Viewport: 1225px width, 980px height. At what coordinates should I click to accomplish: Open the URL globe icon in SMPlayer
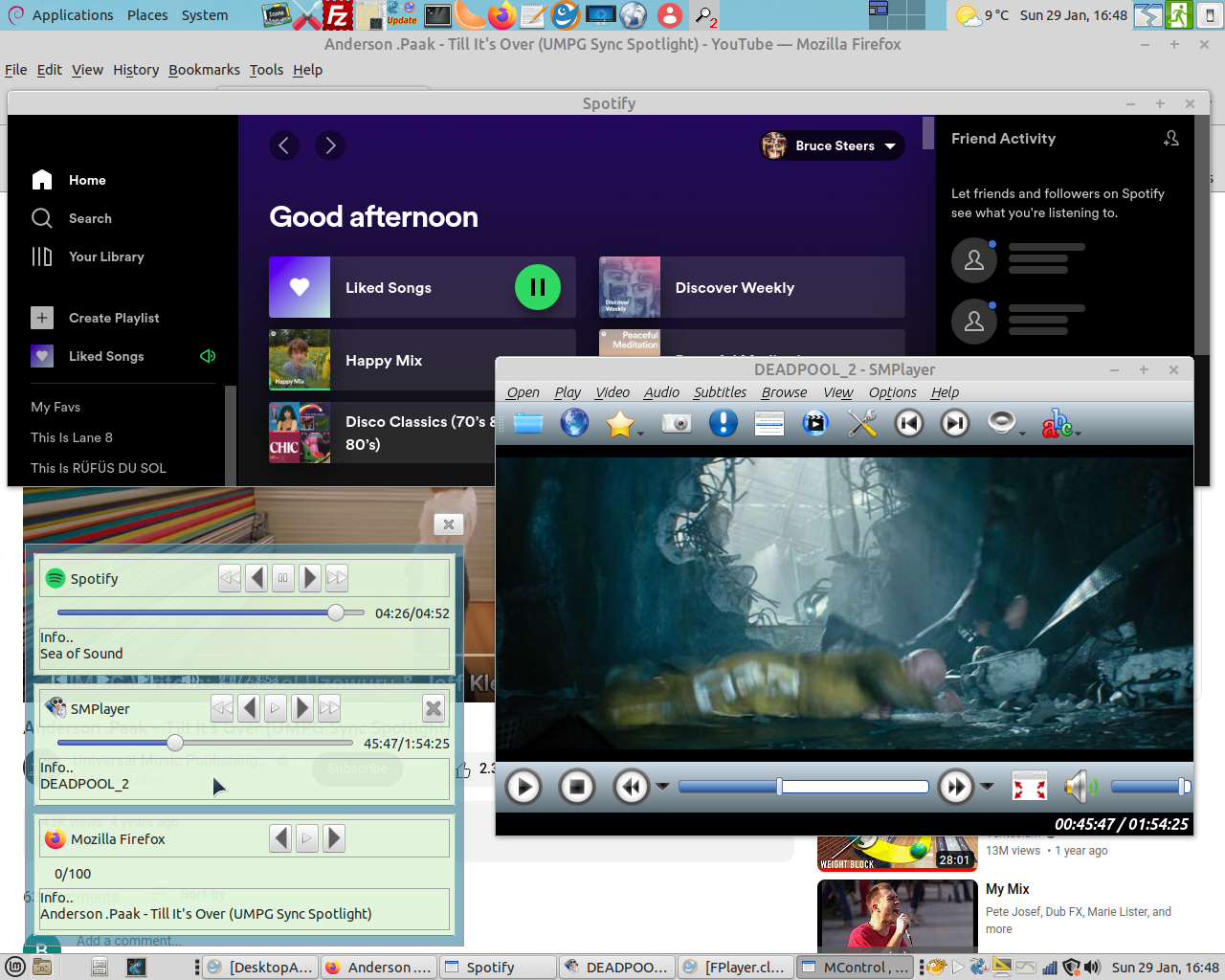tap(574, 423)
